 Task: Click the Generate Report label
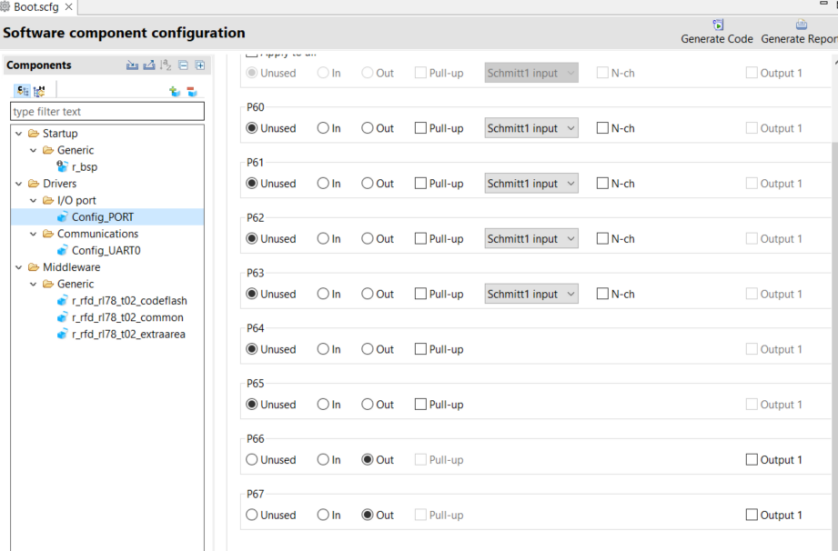[x=799, y=39]
